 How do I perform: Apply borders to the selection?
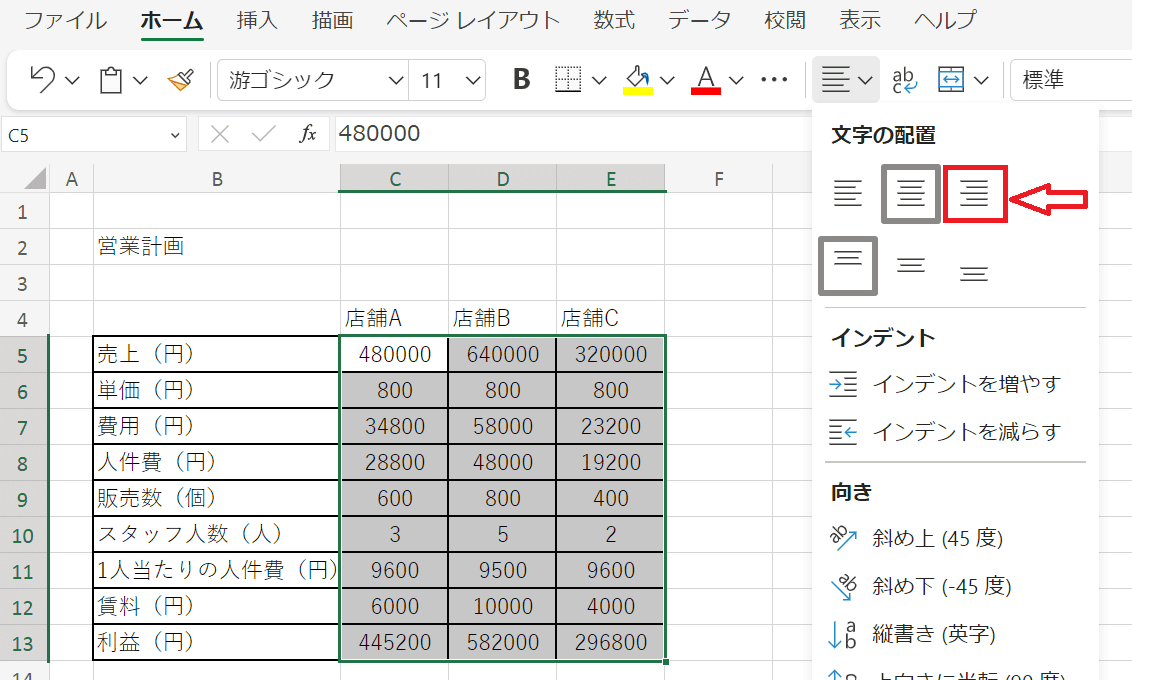point(570,79)
